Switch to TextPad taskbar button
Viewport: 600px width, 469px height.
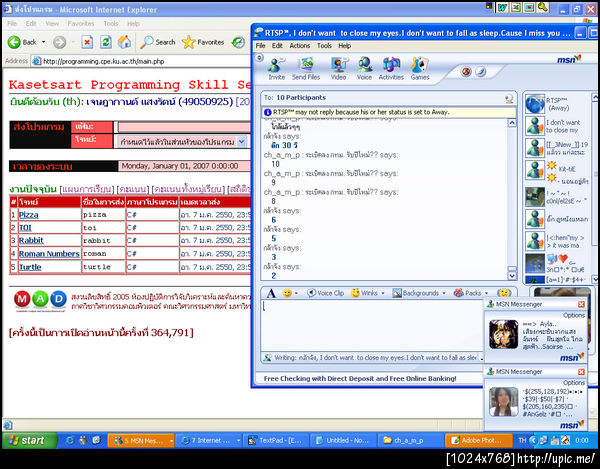[276, 441]
